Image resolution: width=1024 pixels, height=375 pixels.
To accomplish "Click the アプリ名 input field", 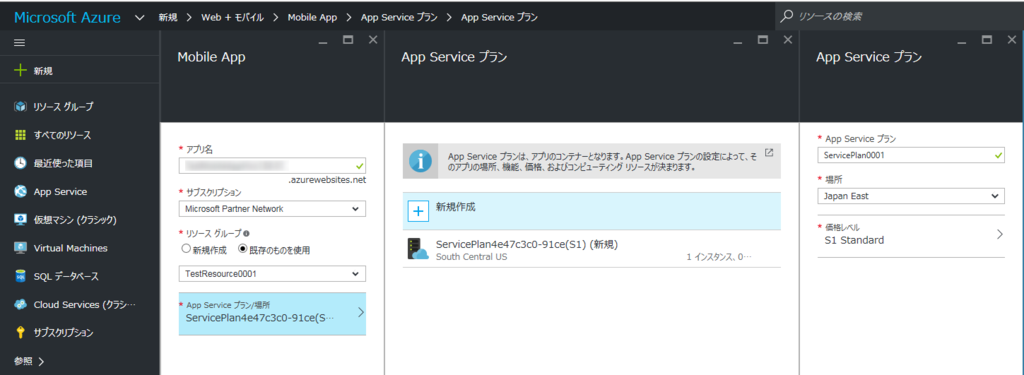I will tap(272, 165).
